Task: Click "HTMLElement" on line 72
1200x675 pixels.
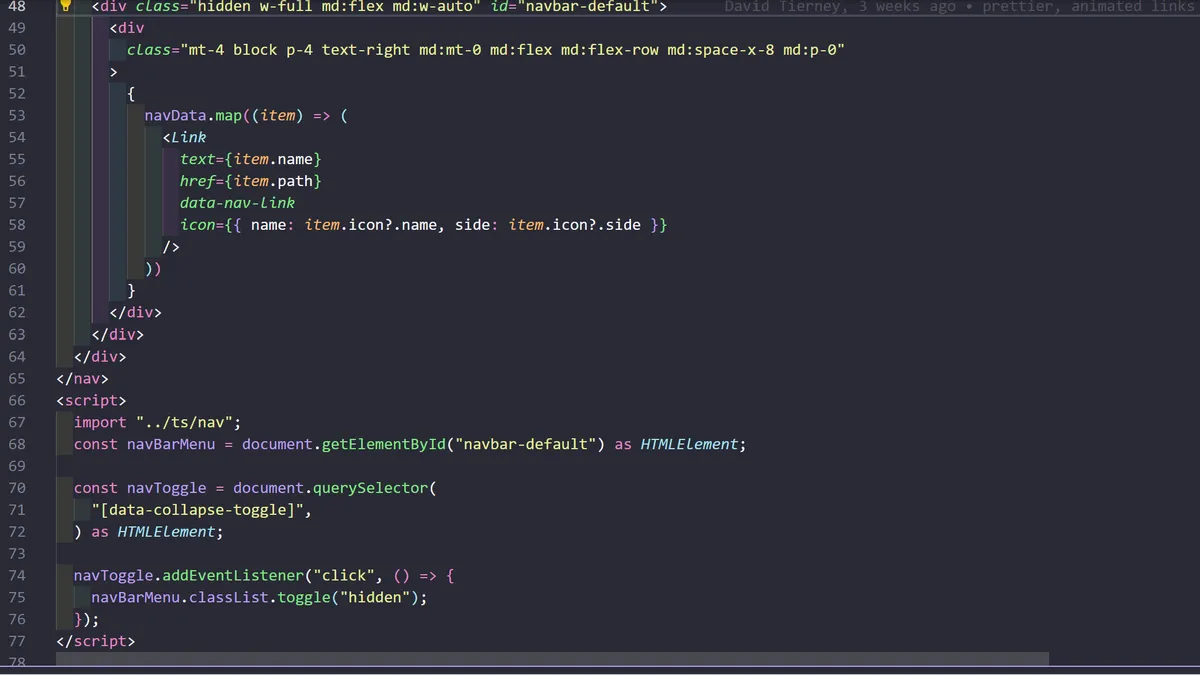Action: [x=167, y=532]
